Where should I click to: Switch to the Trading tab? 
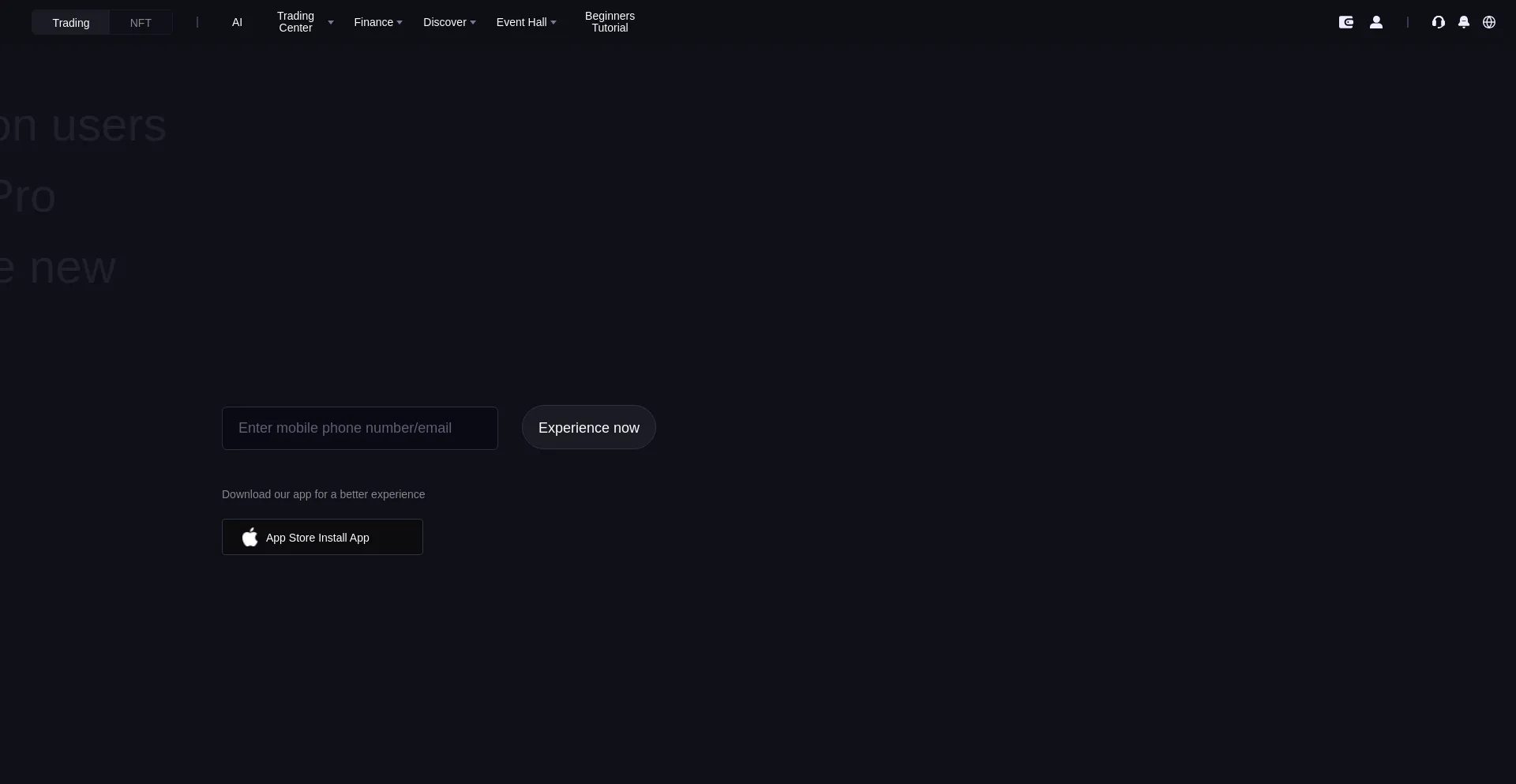coord(71,23)
